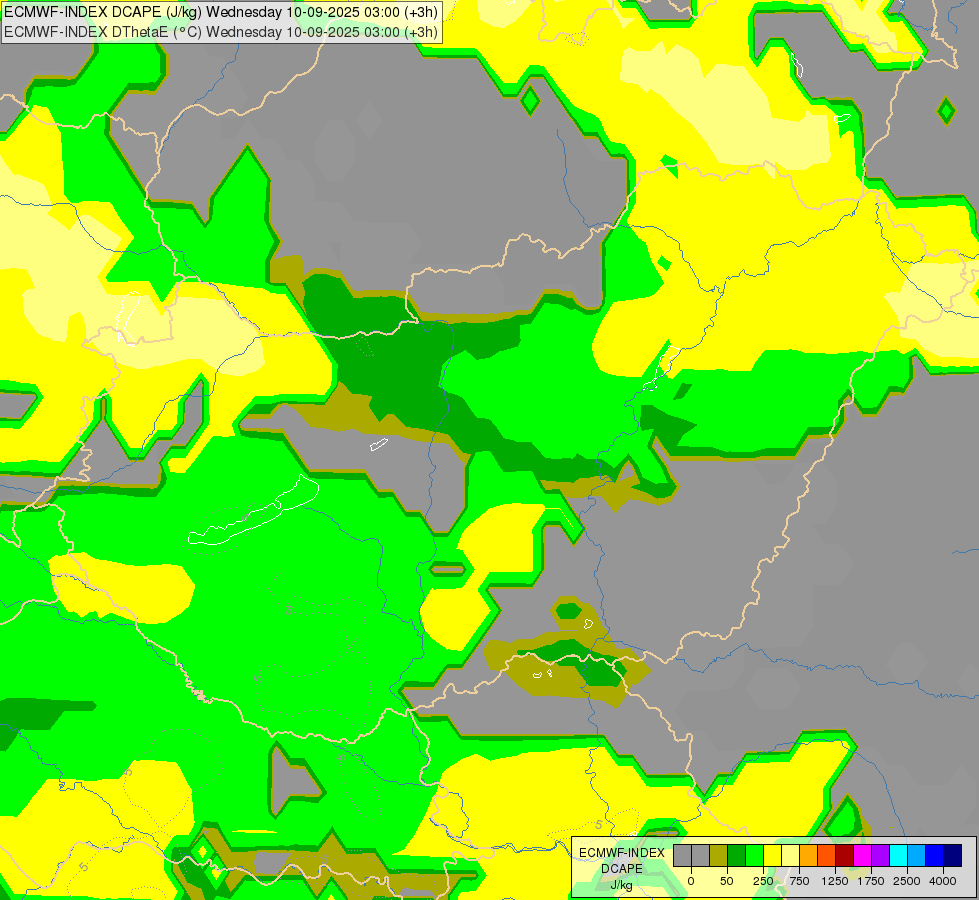Image resolution: width=979 pixels, height=900 pixels.
Task: Select the dark green legend swatch above 50
Action: 737,855
